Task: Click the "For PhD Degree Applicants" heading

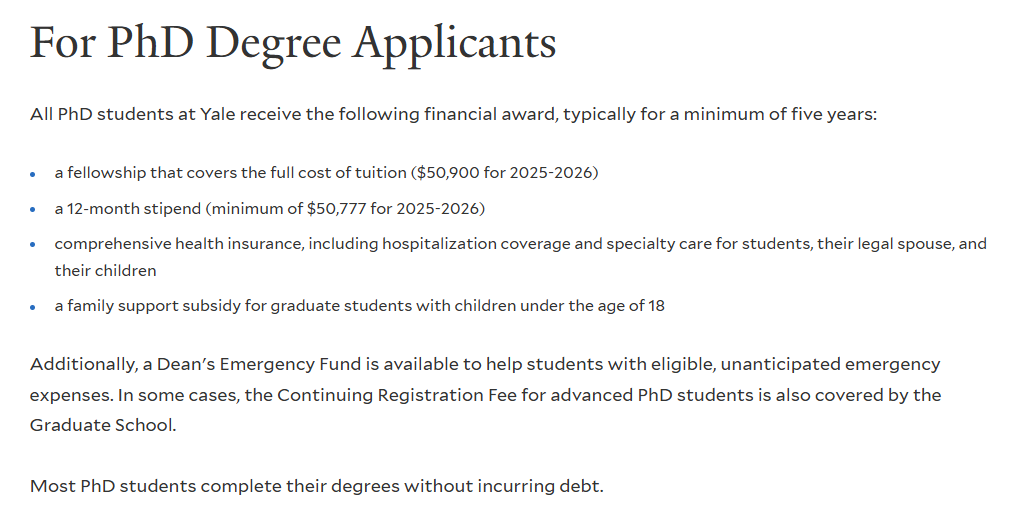Action: [292, 43]
